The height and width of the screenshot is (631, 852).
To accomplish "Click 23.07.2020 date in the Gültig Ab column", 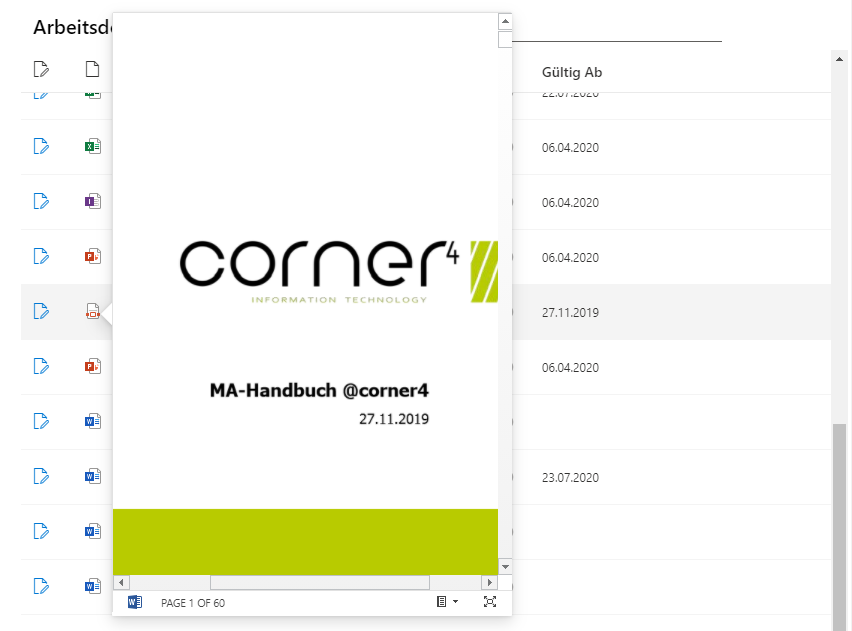I will 570,478.
